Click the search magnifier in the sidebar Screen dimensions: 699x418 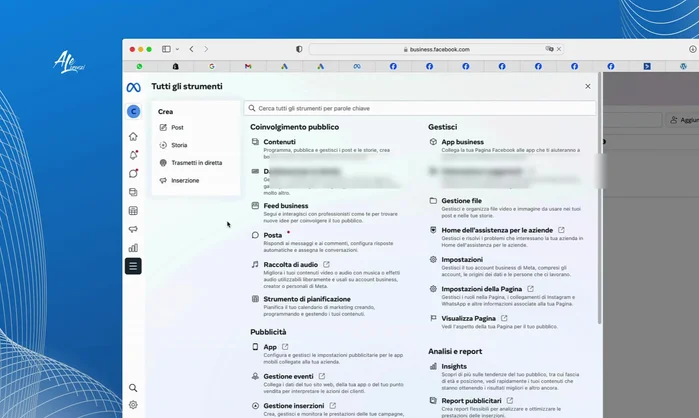tap(133, 388)
